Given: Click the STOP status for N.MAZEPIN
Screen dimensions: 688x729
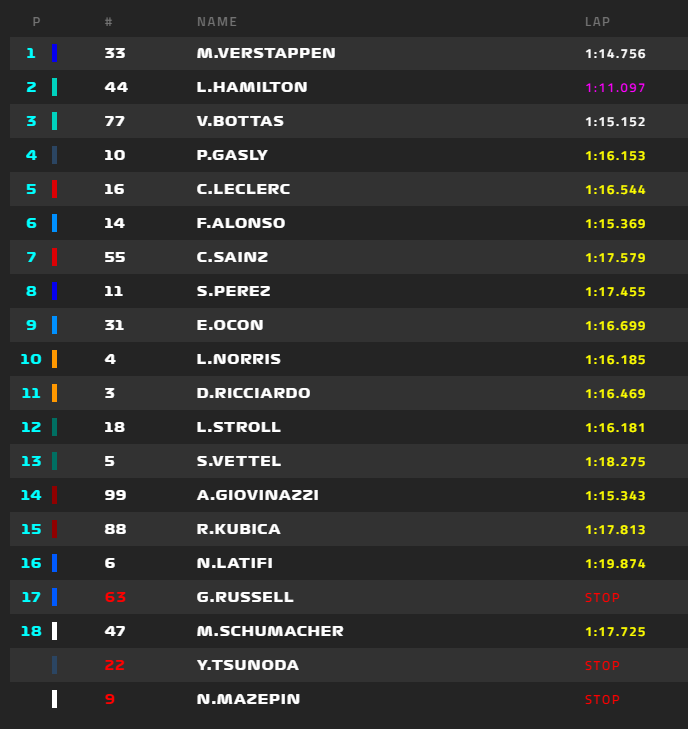Looking at the screenshot, I should 602,699.
